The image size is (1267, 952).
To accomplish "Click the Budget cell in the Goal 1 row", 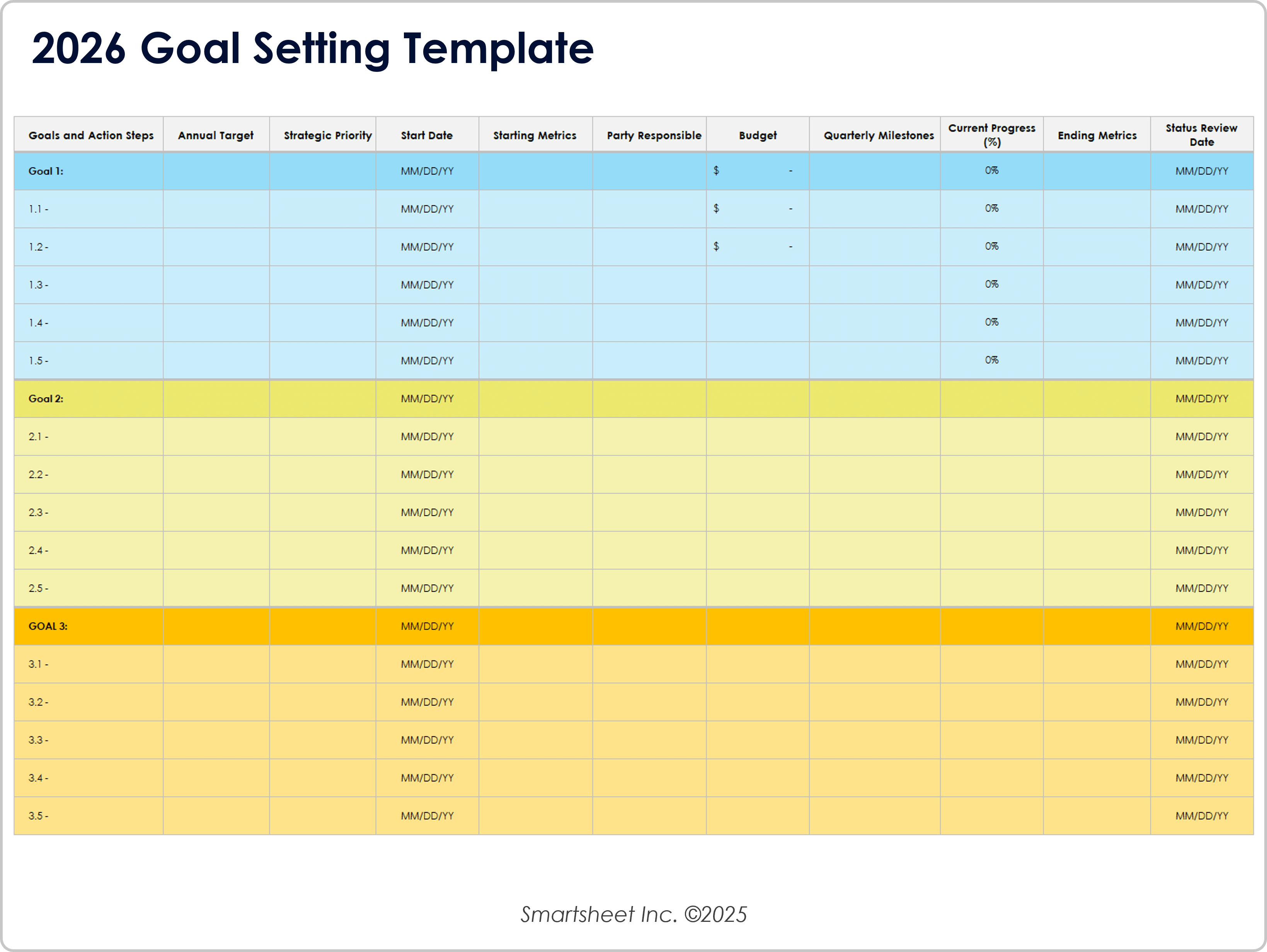I will (x=757, y=171).
